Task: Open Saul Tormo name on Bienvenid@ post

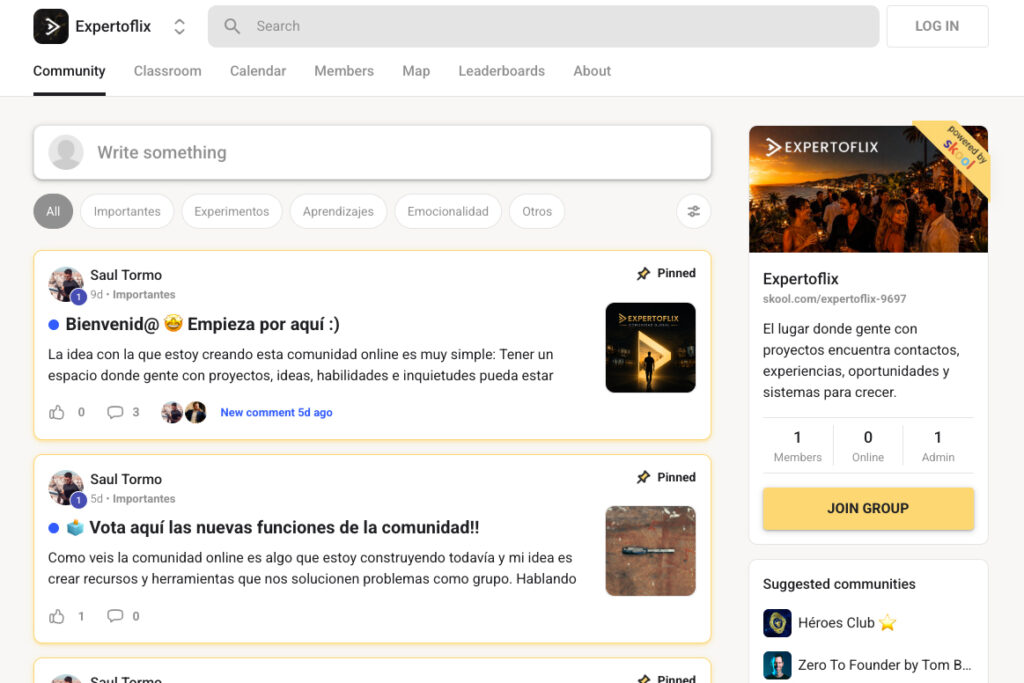Action: coord(126,275)
